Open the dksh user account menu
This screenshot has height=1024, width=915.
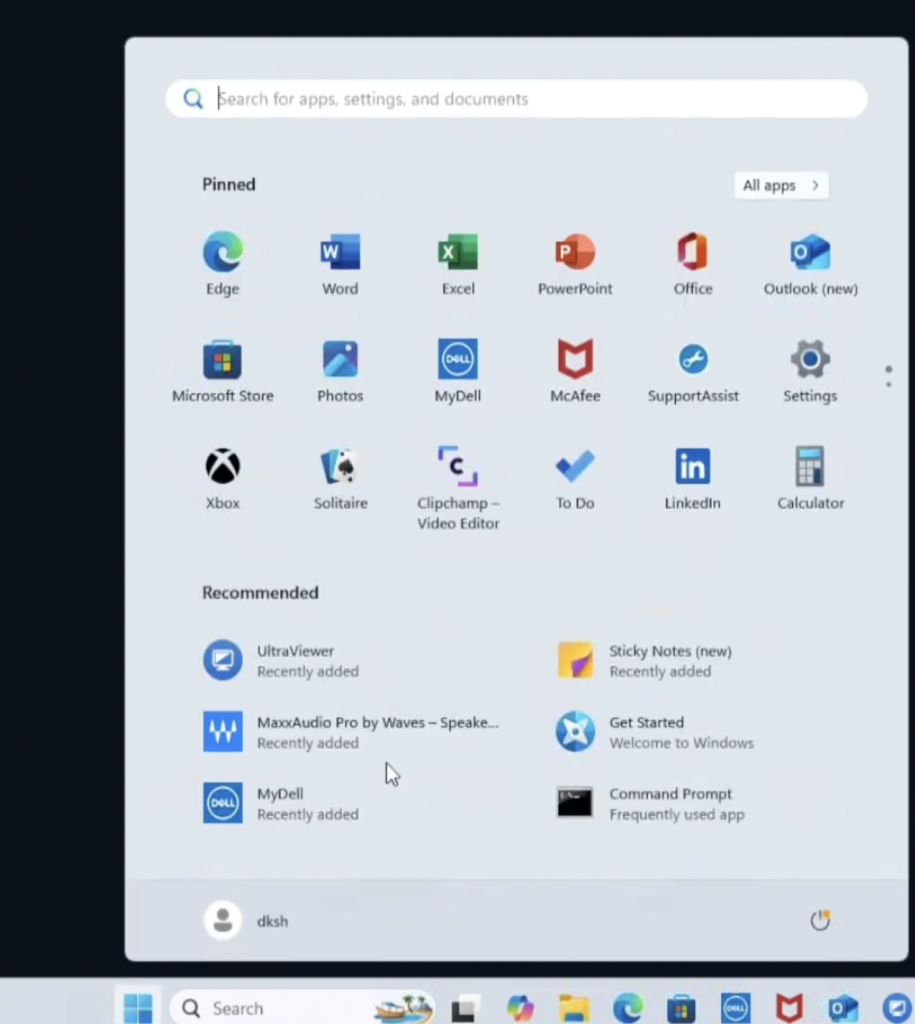(247, 921)
